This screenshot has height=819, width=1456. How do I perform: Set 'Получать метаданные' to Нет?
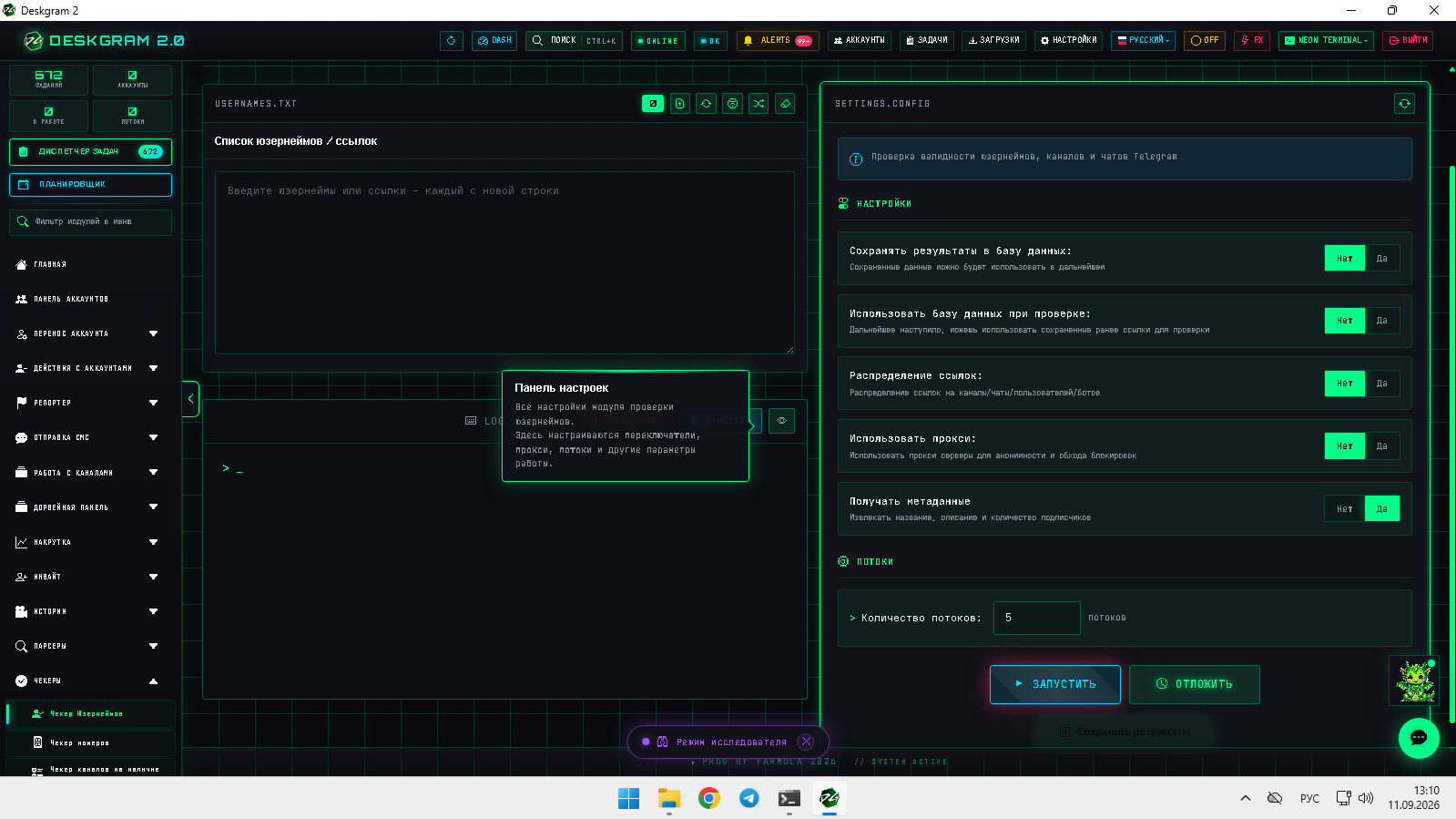1344,509
